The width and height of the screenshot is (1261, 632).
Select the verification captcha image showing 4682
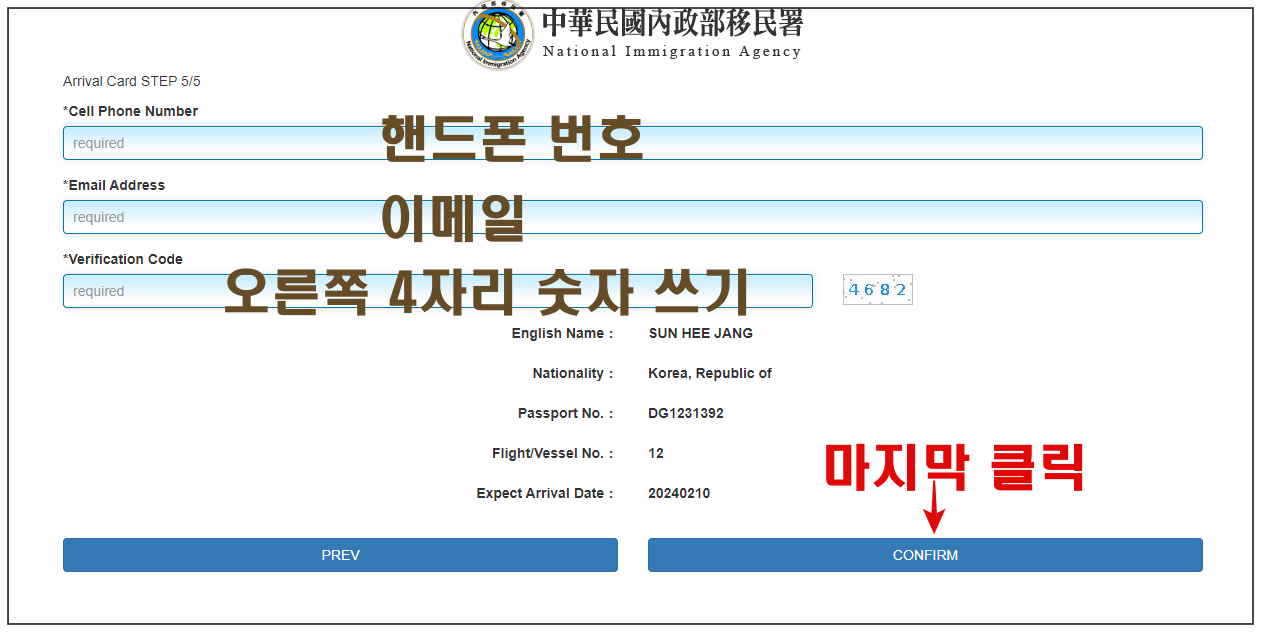click(x=877, y=289)
